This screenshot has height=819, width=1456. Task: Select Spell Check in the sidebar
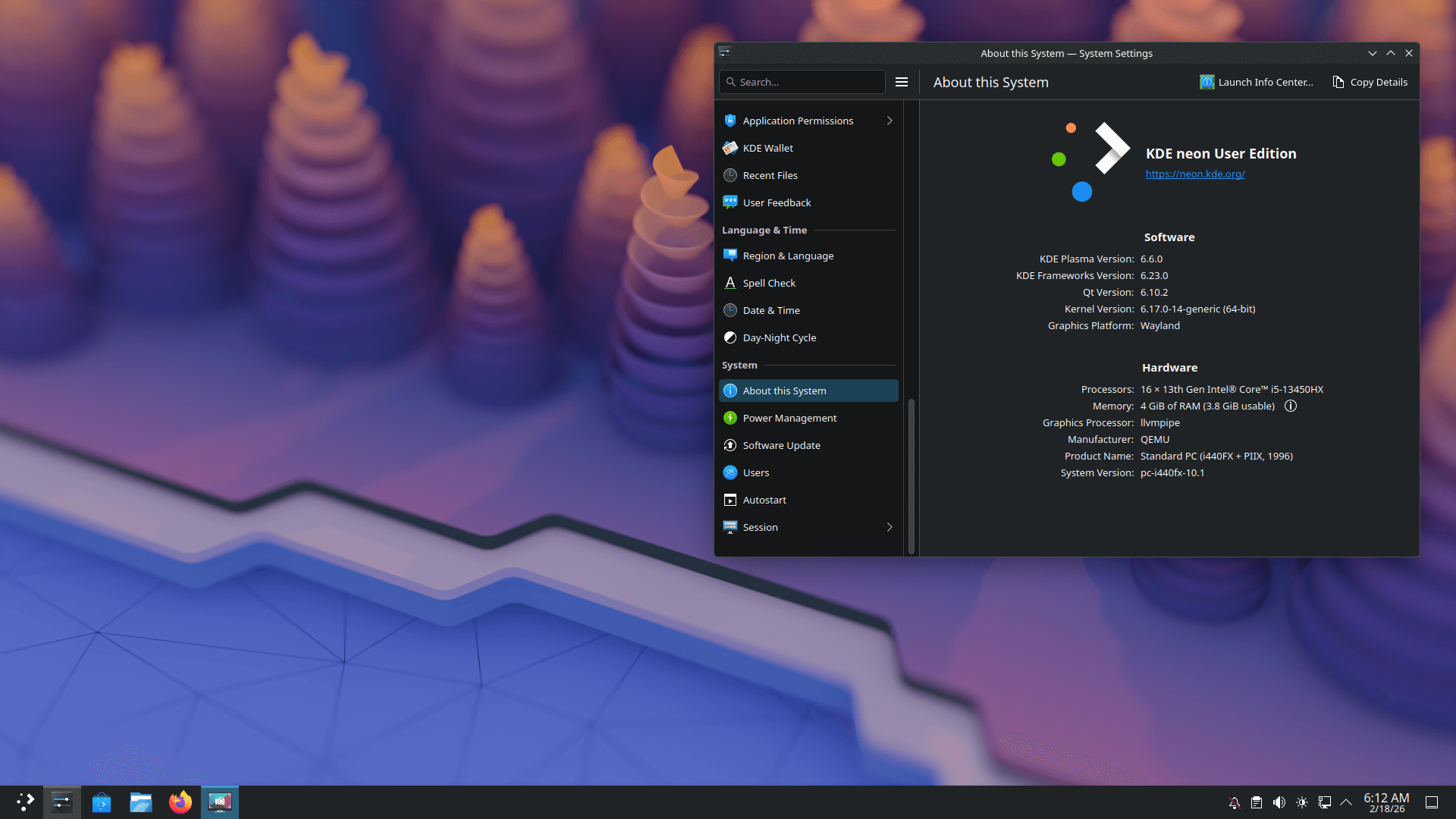click(769, 282)
